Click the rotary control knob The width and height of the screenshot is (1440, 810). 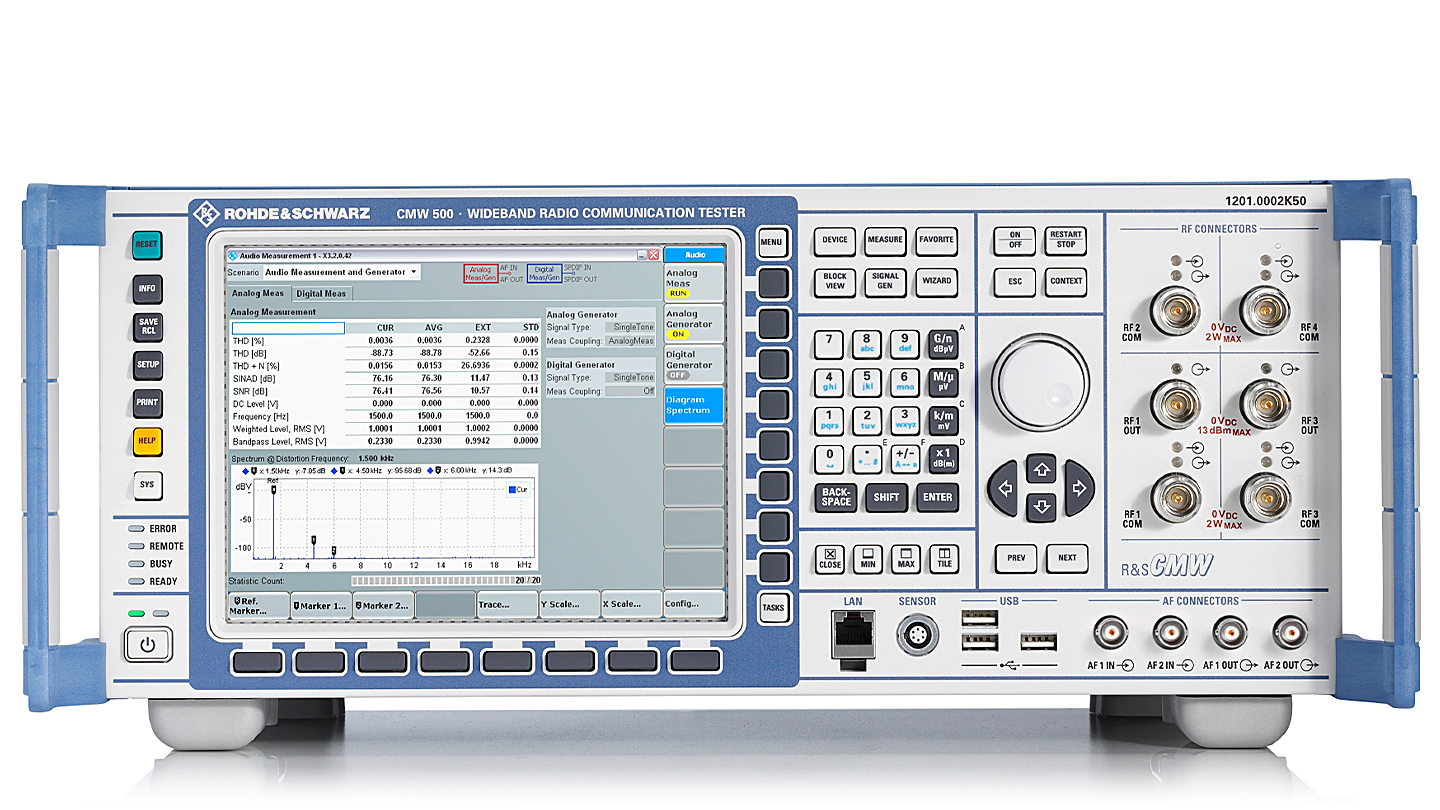pyautogui.click(x=1040, y=383)
